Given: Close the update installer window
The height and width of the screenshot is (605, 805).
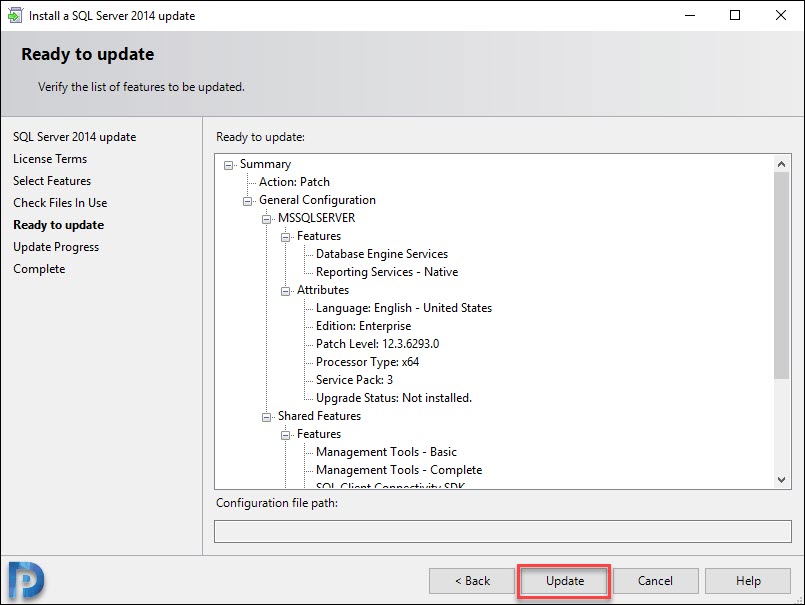Looking at the screenshot, I should click(x=781, y=15).
